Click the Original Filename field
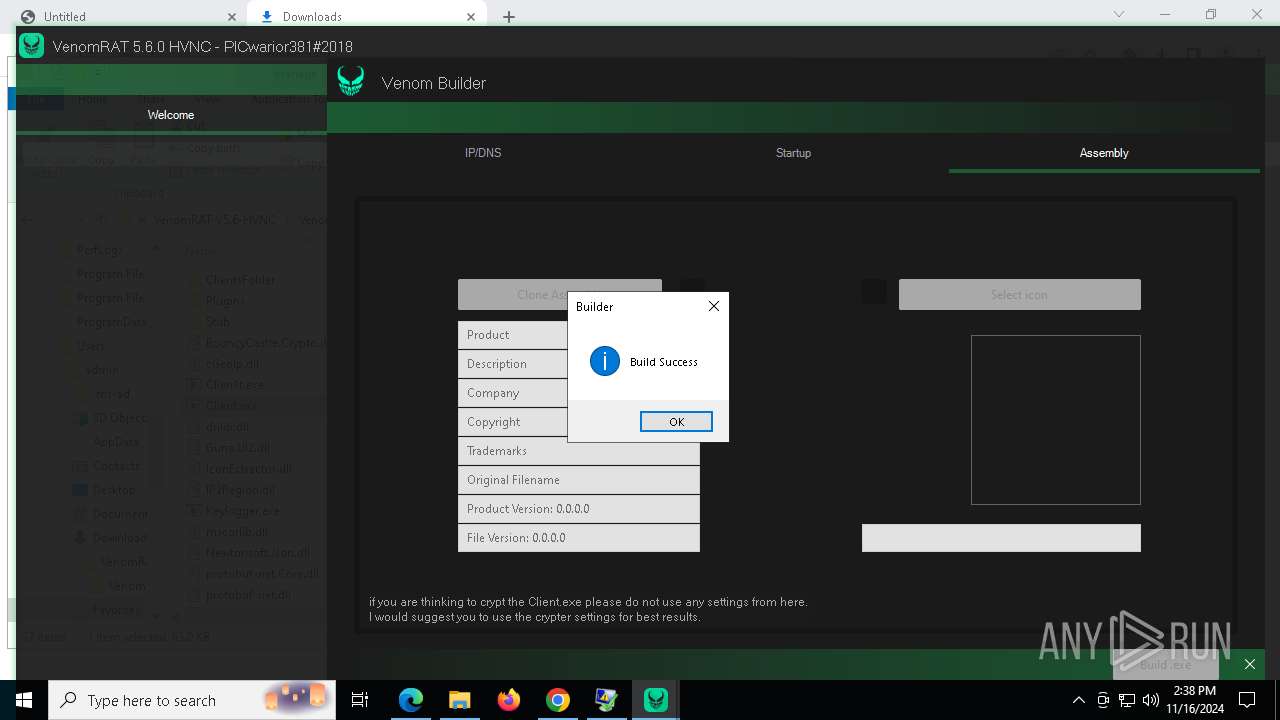Image resolution: width=1280 pixels, height=720 pixels. [578, 479]
